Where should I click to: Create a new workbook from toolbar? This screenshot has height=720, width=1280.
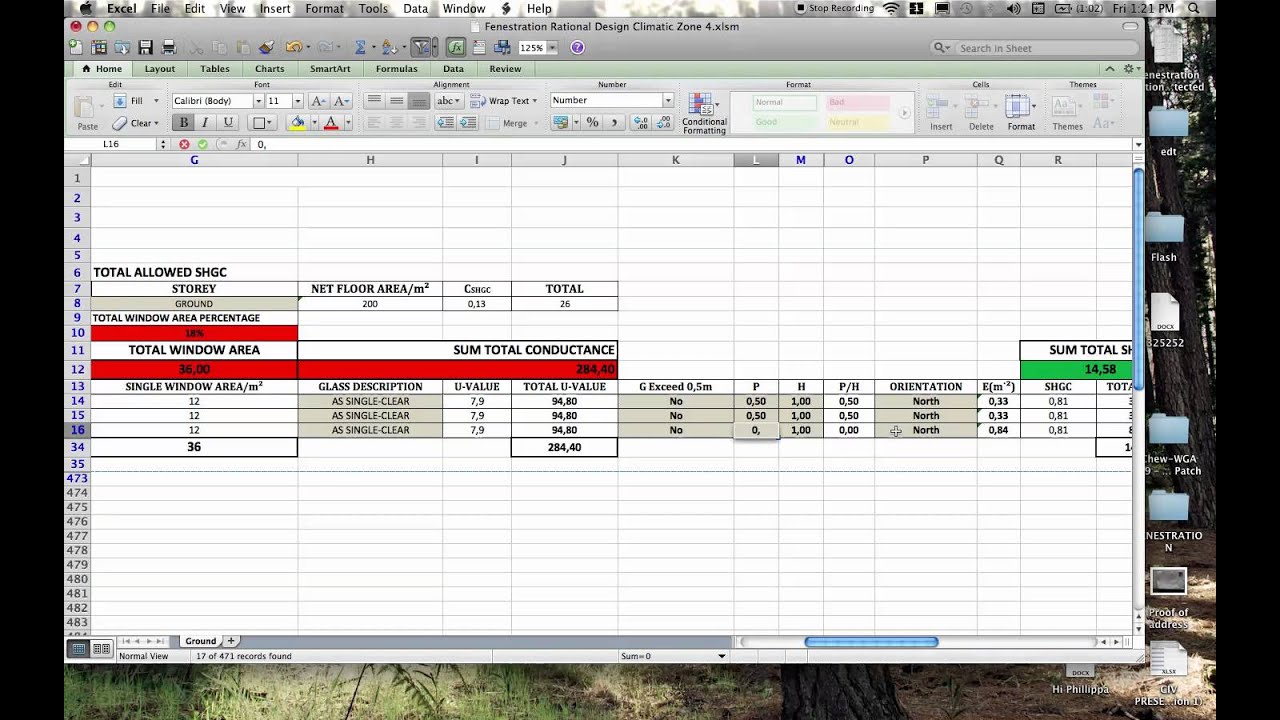click(x=77, y=47)
